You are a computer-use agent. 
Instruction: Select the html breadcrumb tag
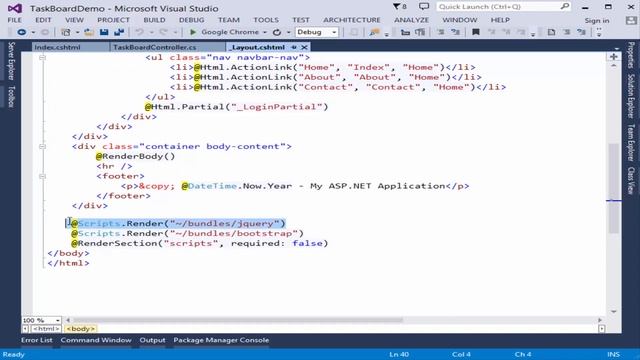click(46, 329)
